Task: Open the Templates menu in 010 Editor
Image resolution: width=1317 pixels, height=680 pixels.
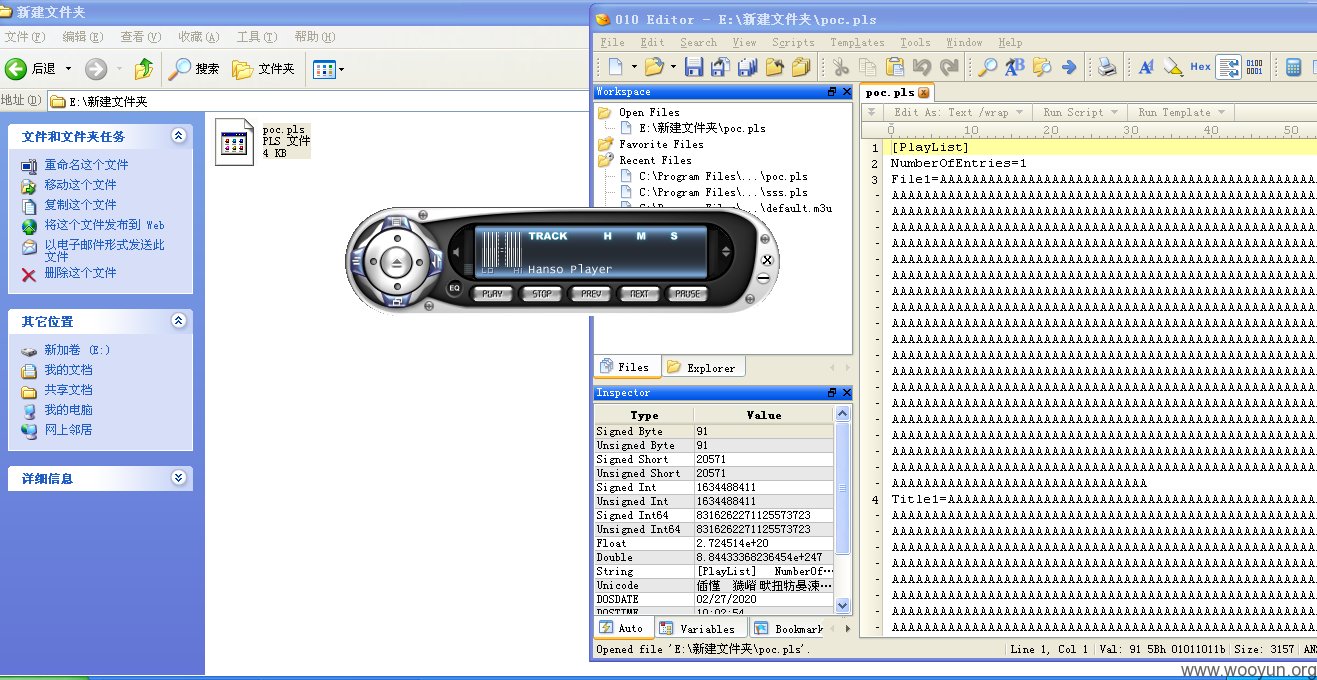Action: (857, 42)
